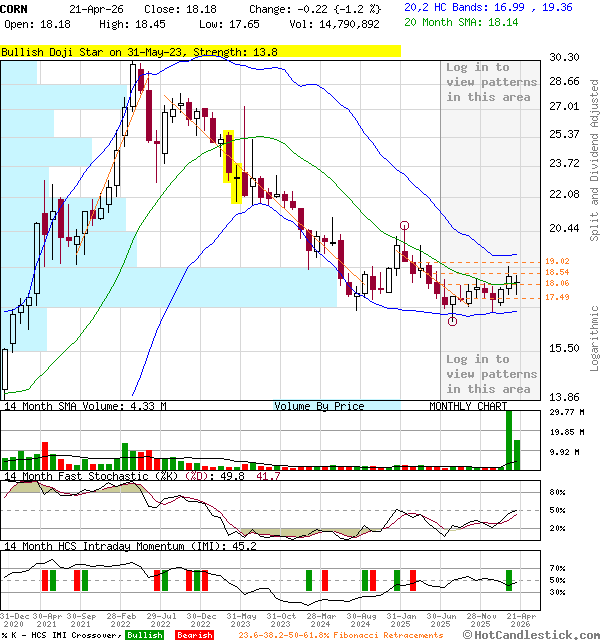Click the red Bearish legend badge
Viewport: 600px width, 640px height.
tap(194, 635)
